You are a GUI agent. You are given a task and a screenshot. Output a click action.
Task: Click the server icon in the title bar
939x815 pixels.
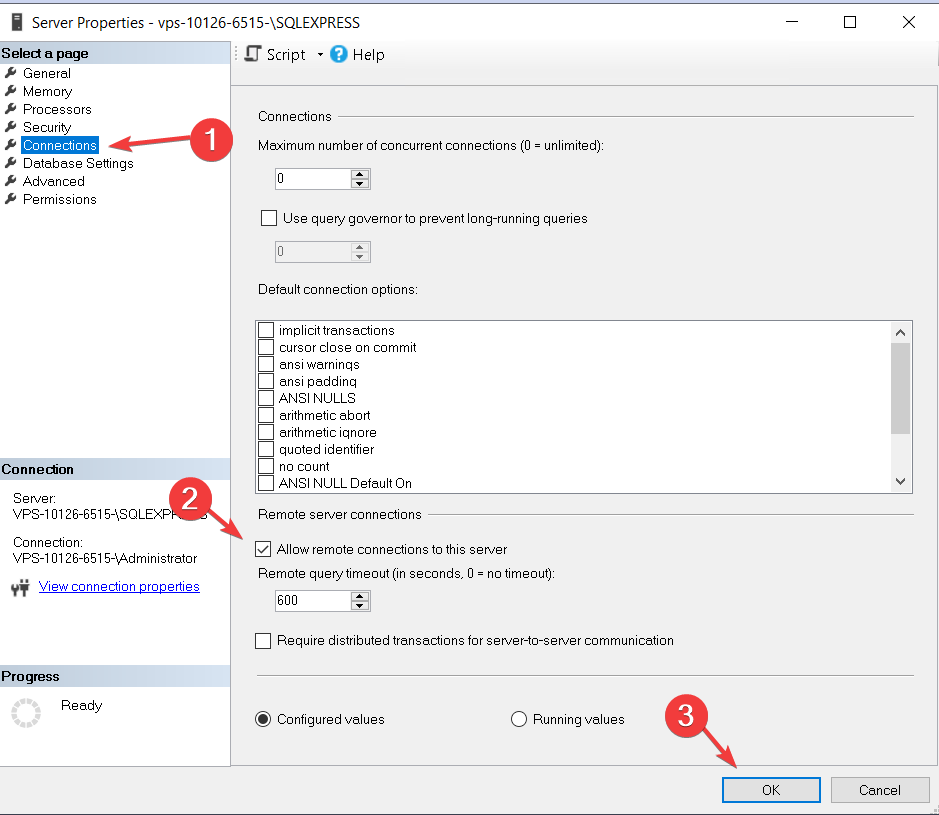pyautogui.click(x=17, y=22)
